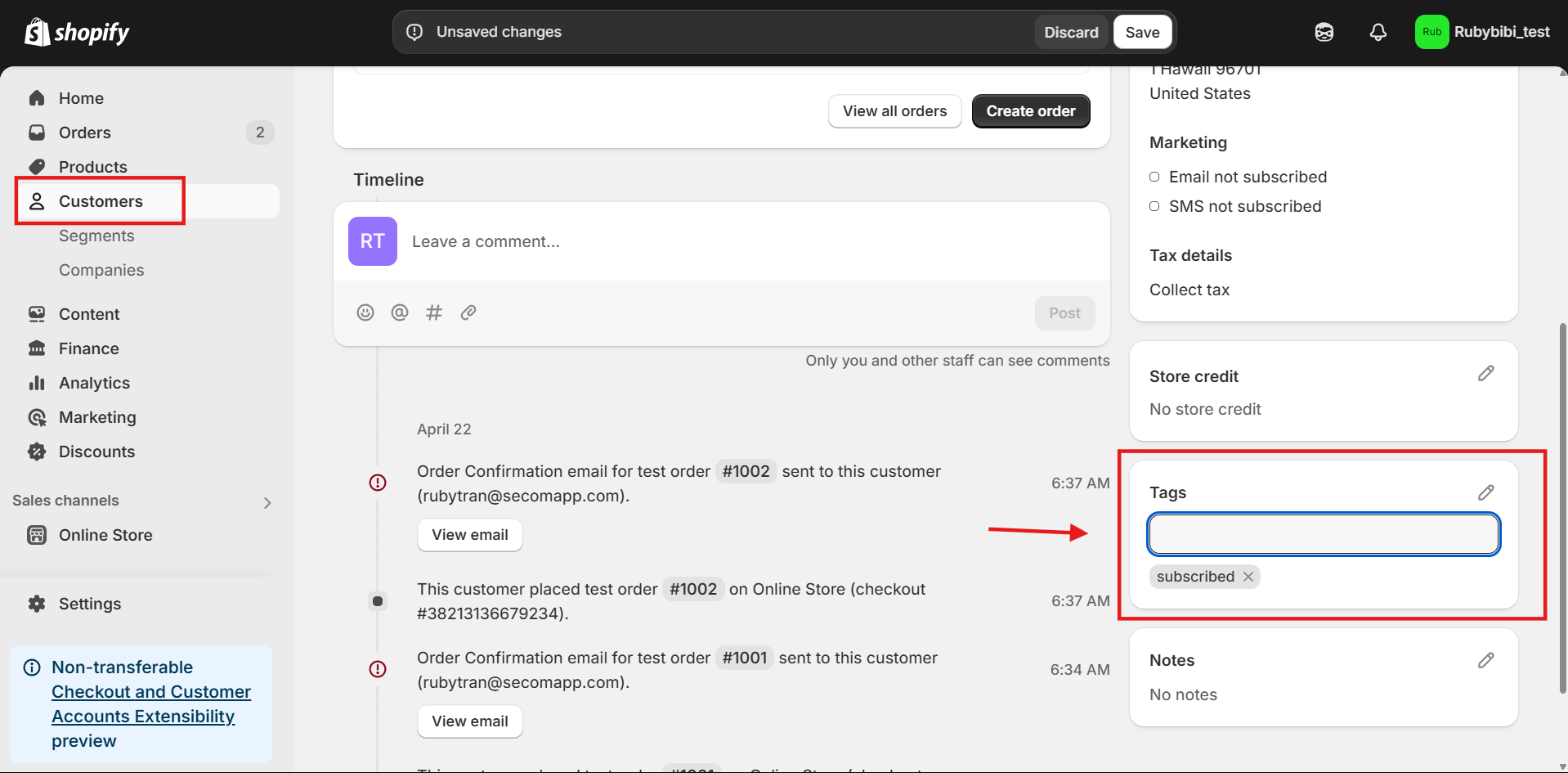
Task: Click the Home house icon
Action: [37, 98]
